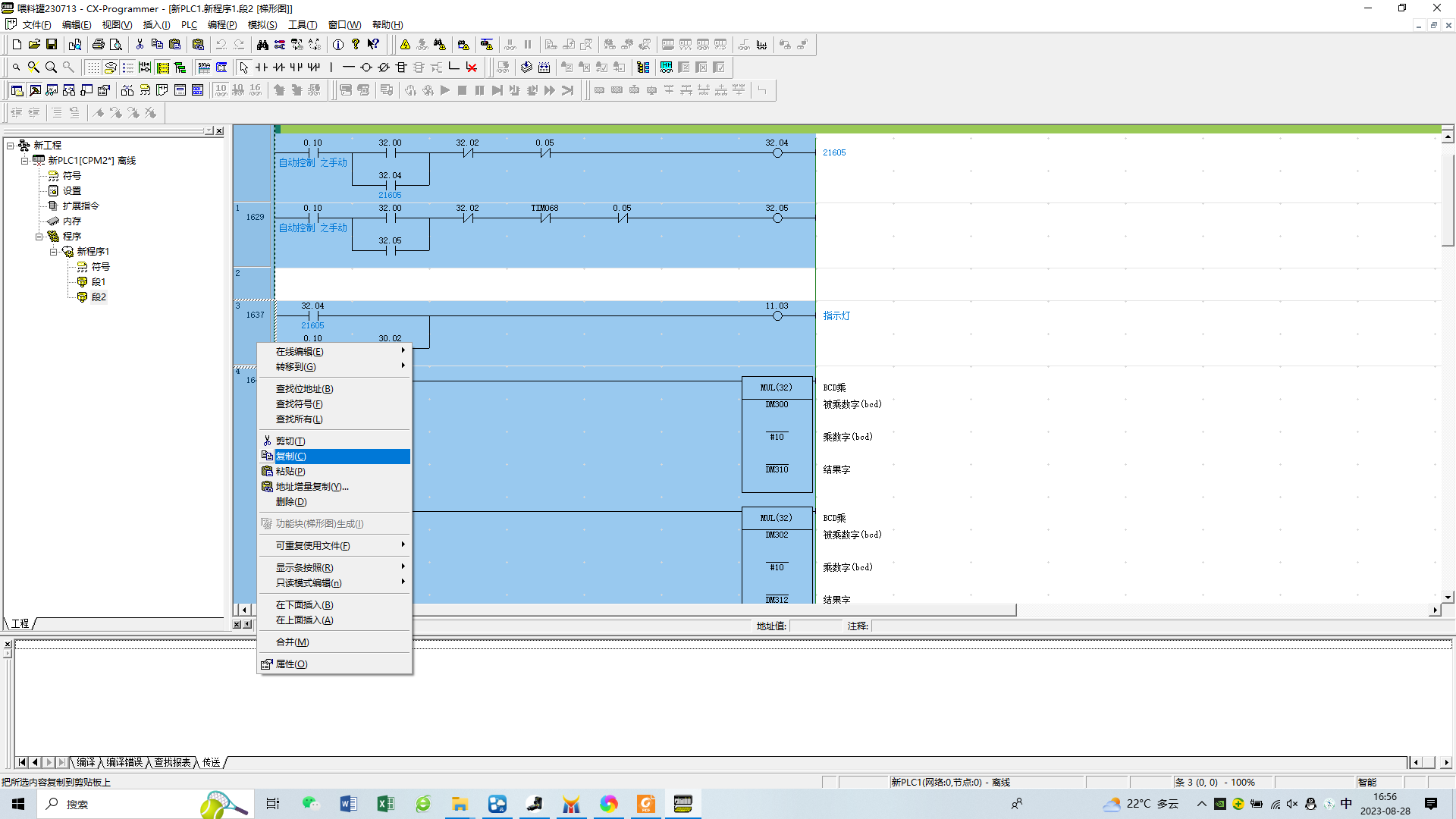Image resolution: width=1456 pixels, height=819 pixels.
Task: Click the Print icon in toolbar
Action: pyautogui.click(x=99, y=45)
